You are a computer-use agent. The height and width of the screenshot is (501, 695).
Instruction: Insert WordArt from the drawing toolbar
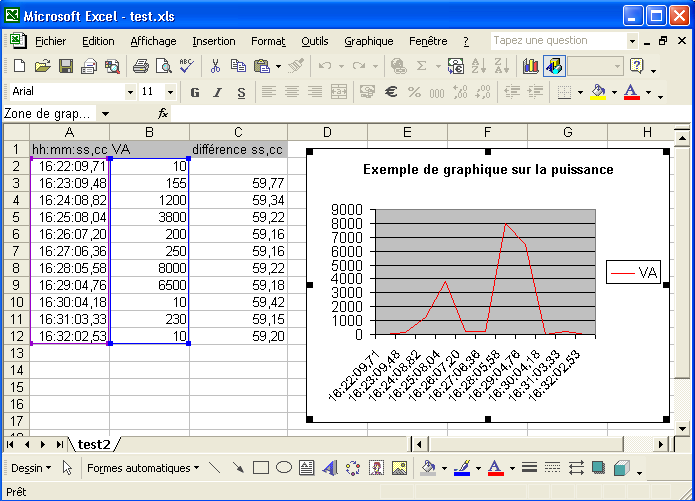point(329,467)
